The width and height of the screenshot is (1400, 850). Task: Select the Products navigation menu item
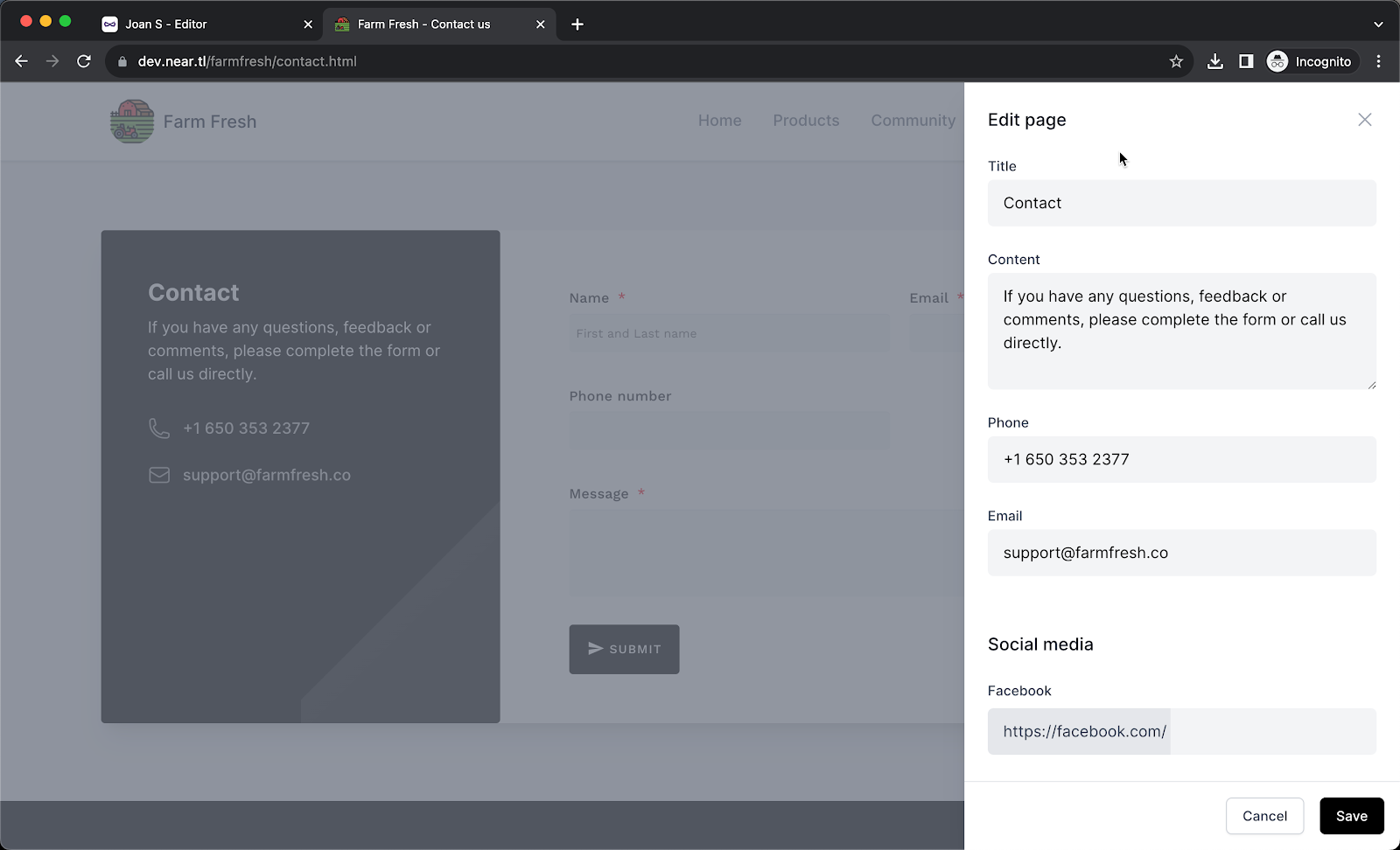[x=806, y=121]
